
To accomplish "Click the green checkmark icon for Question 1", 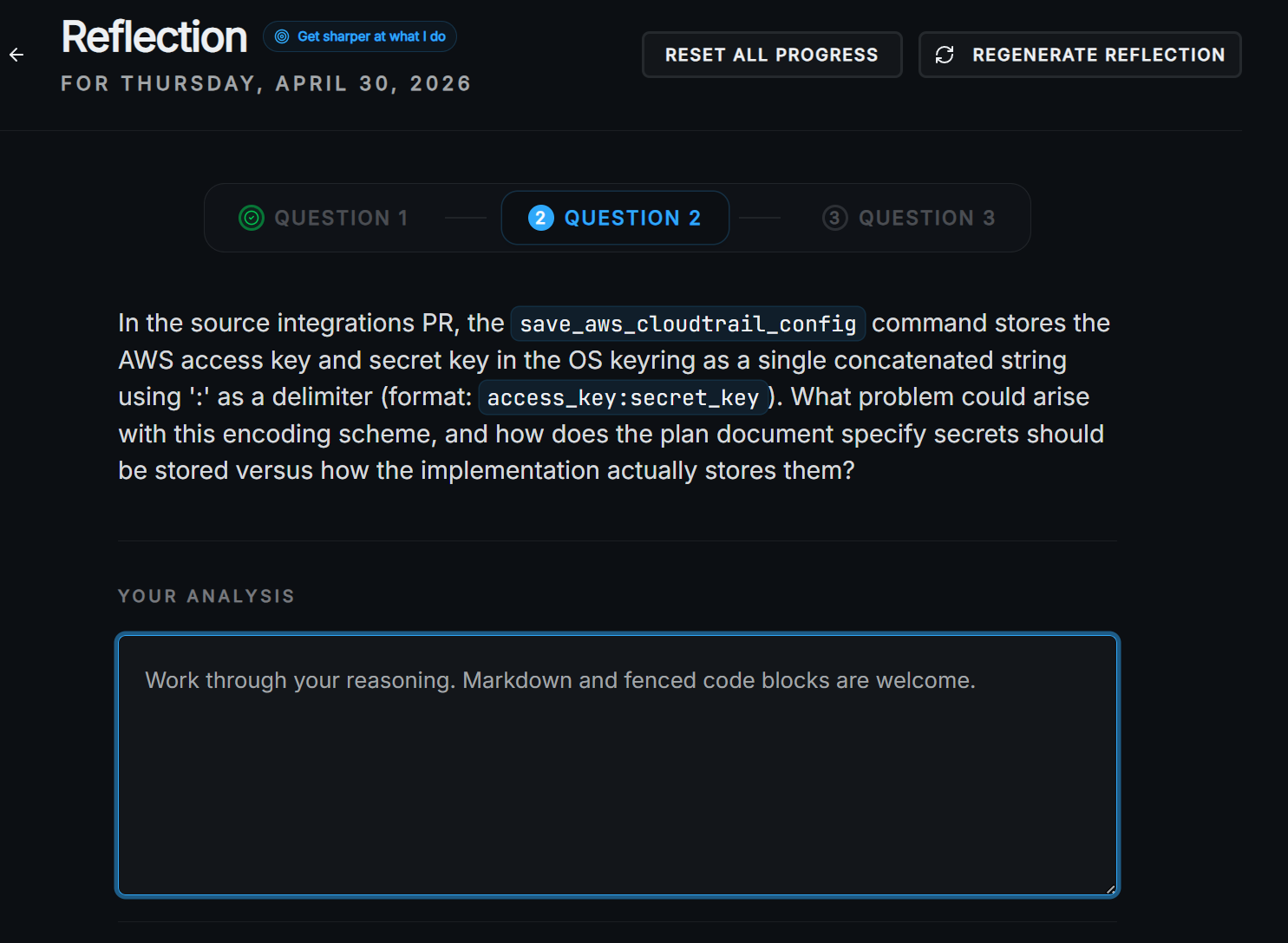I will click(252, 218).
